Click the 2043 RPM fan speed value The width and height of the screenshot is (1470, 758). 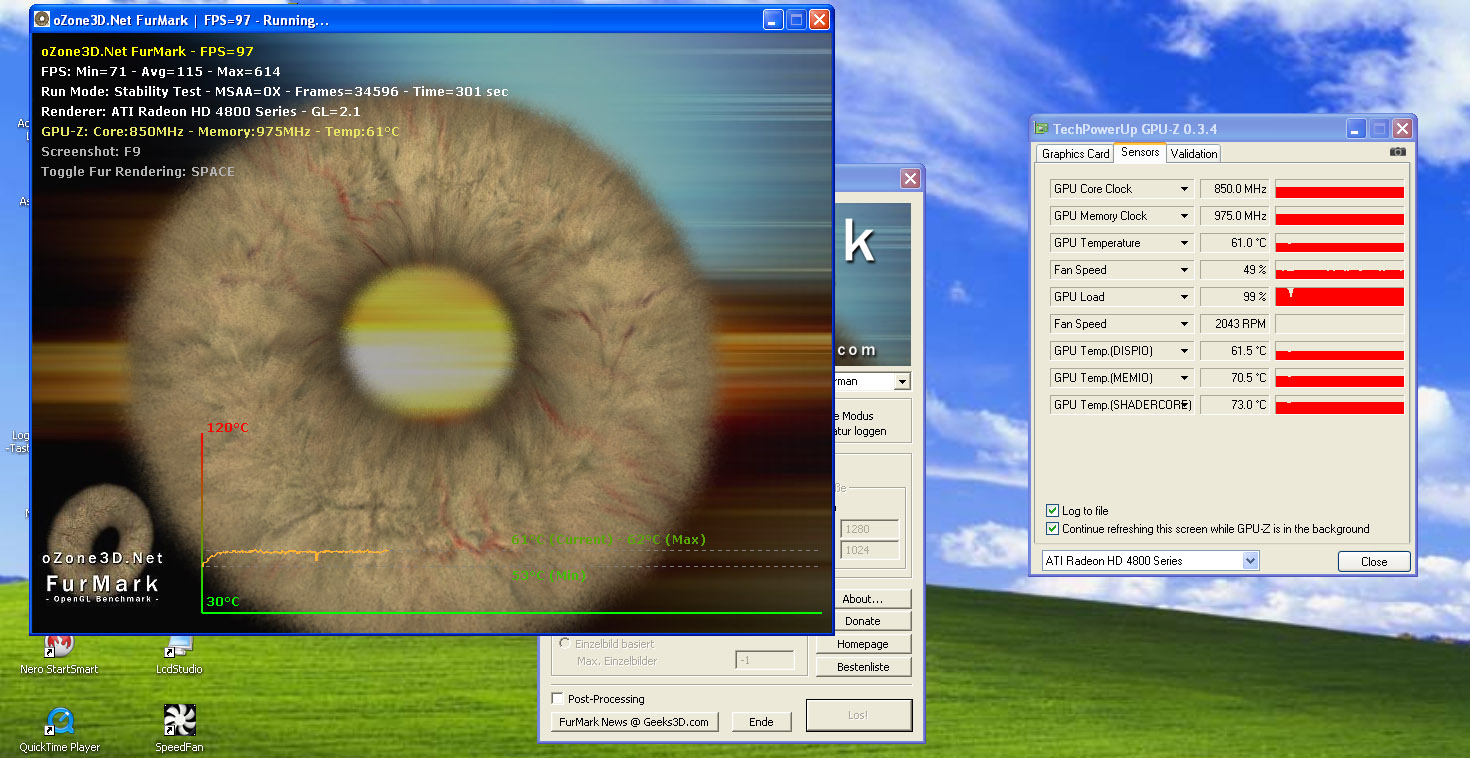1234,324
